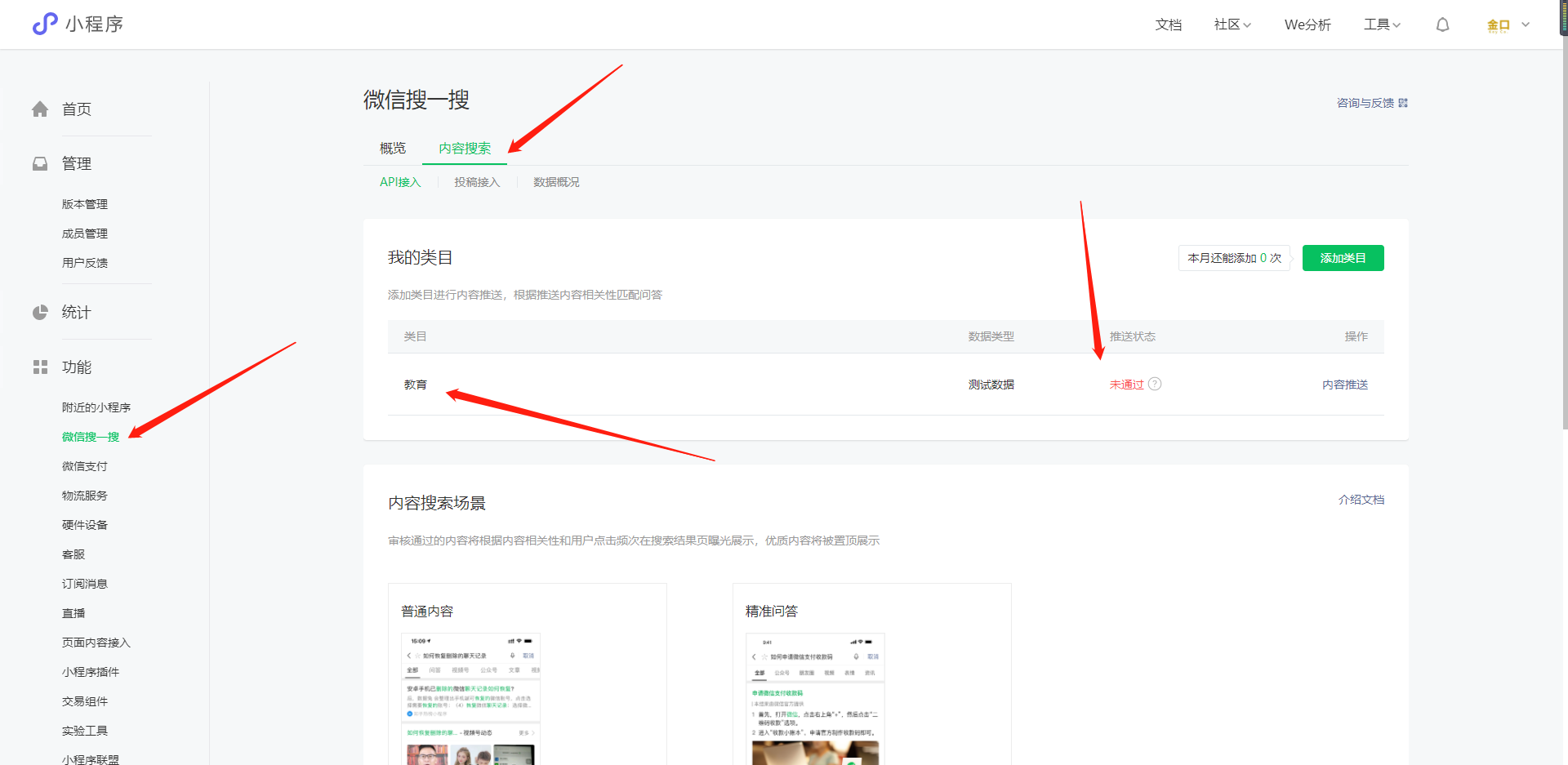Open the 介绍文档 link
Screen dimensions: 1568x765
(1361, 500)
